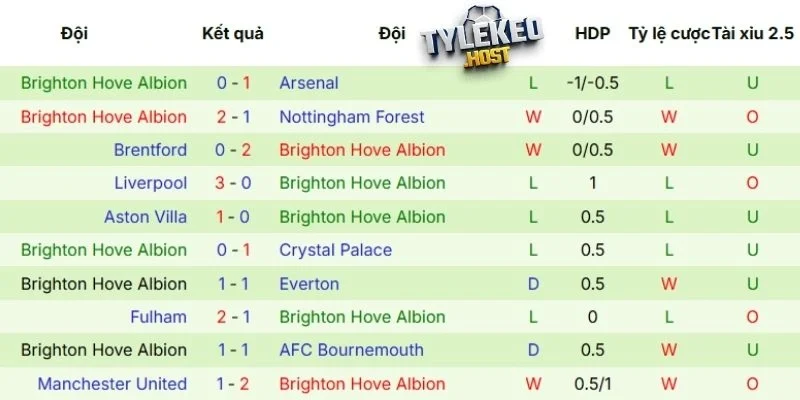Open the Aston Villa team link
Screen dimensions: 800x400
click(145, 217)
